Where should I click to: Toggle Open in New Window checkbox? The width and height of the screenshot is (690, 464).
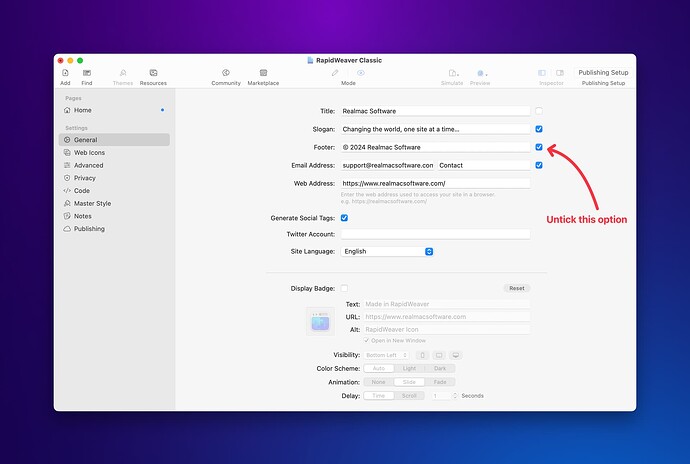tap(367, 341)
